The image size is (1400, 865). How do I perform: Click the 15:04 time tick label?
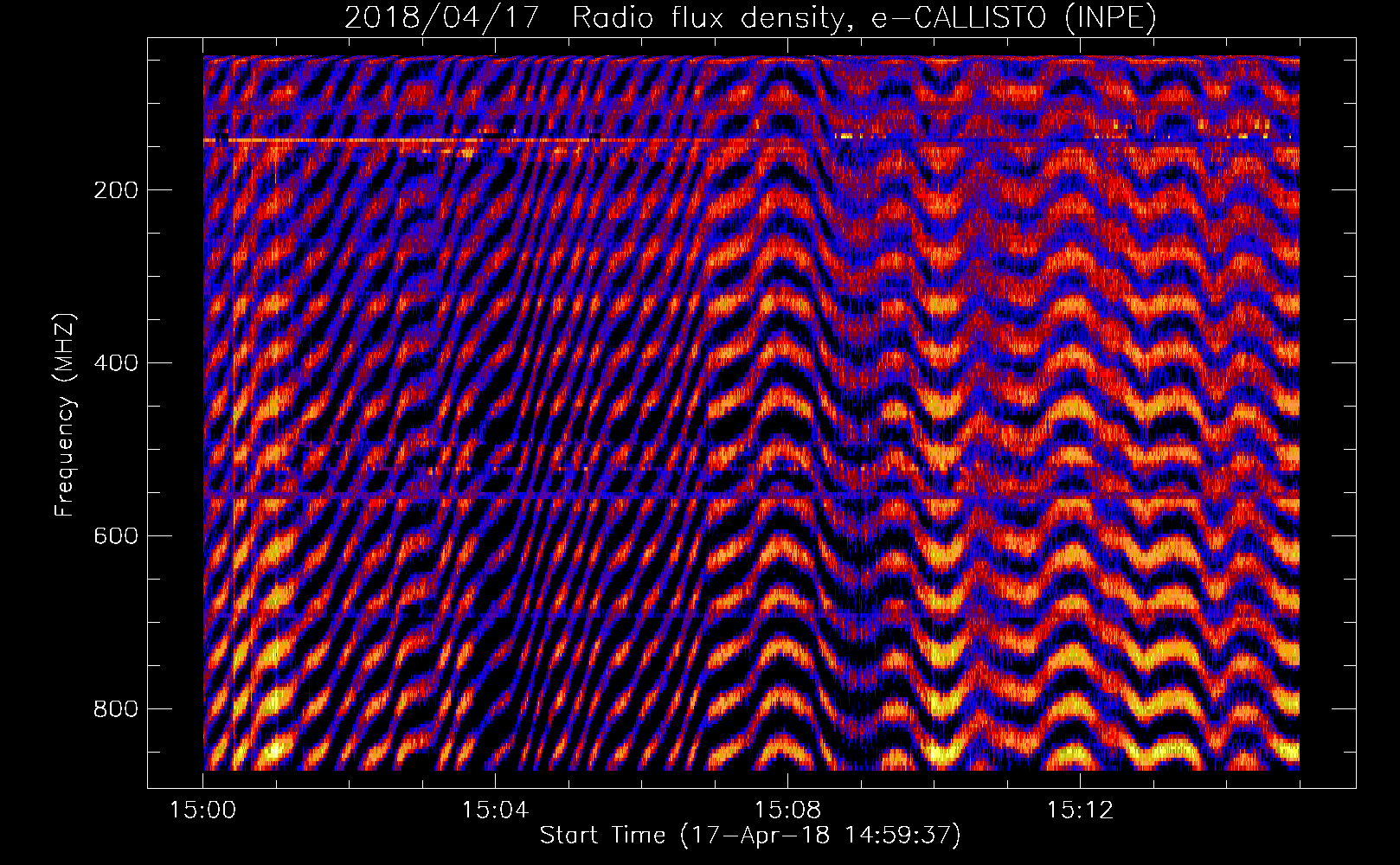click(495, 811)
